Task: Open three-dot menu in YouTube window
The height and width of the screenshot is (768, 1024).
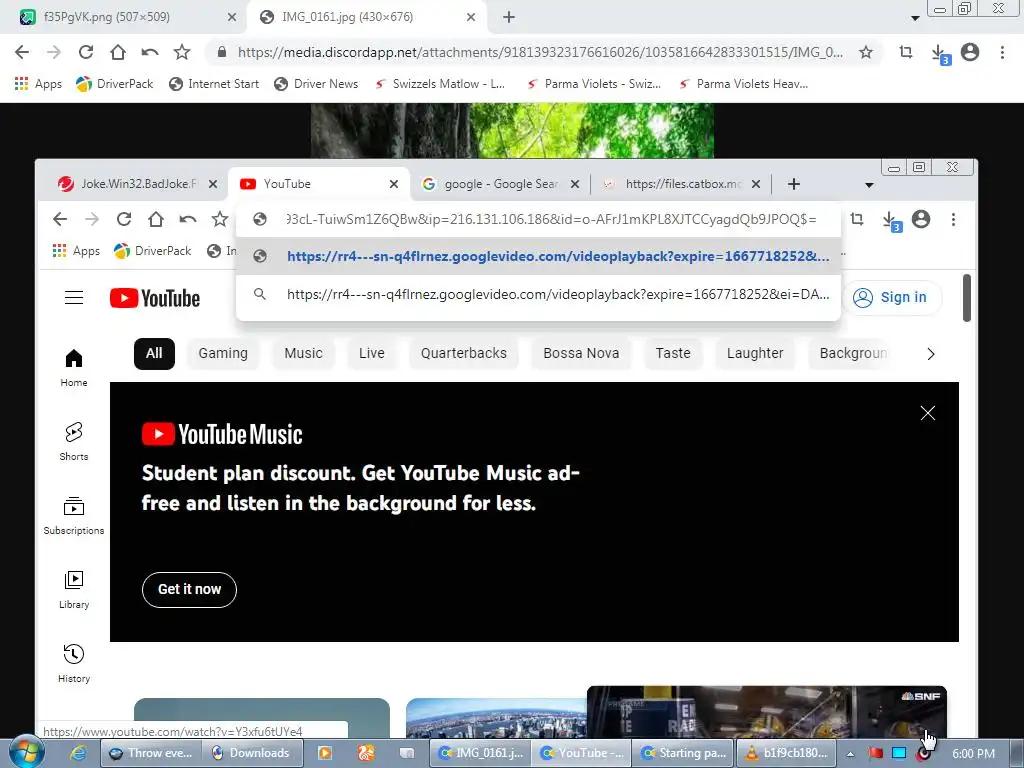Action: coord(953,219)
